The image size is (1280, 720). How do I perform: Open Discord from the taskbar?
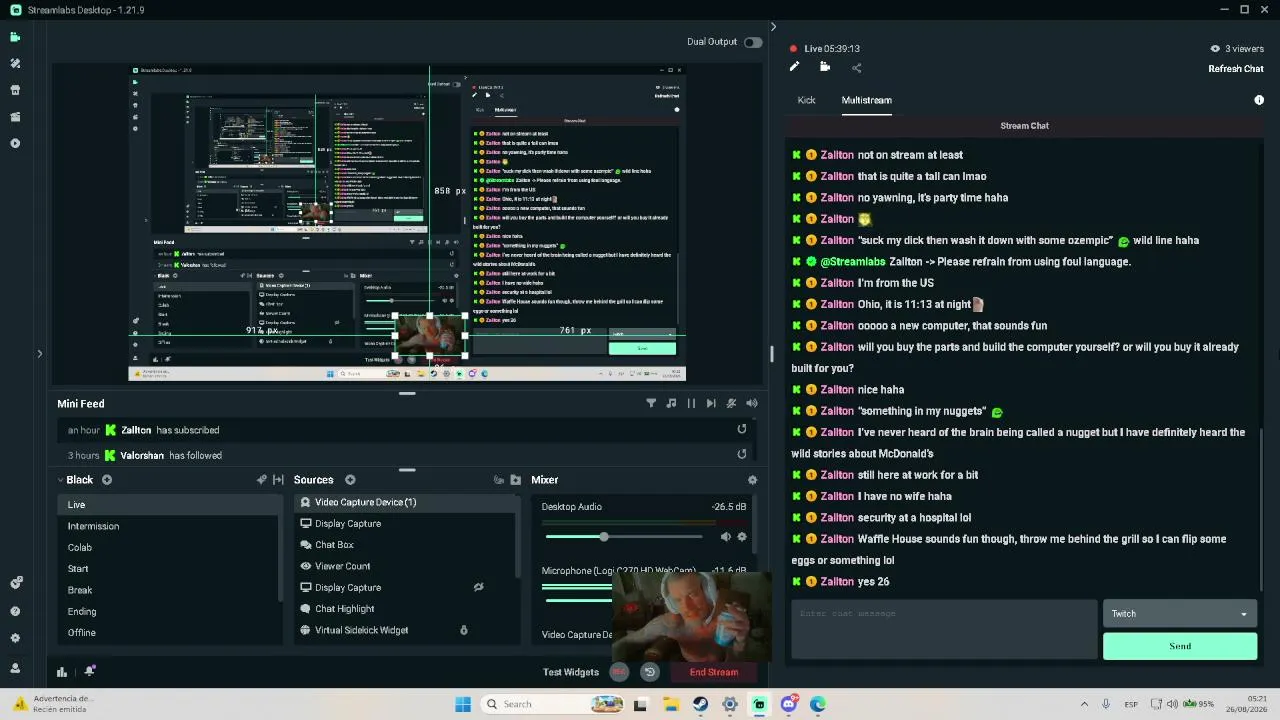(789, 704)
